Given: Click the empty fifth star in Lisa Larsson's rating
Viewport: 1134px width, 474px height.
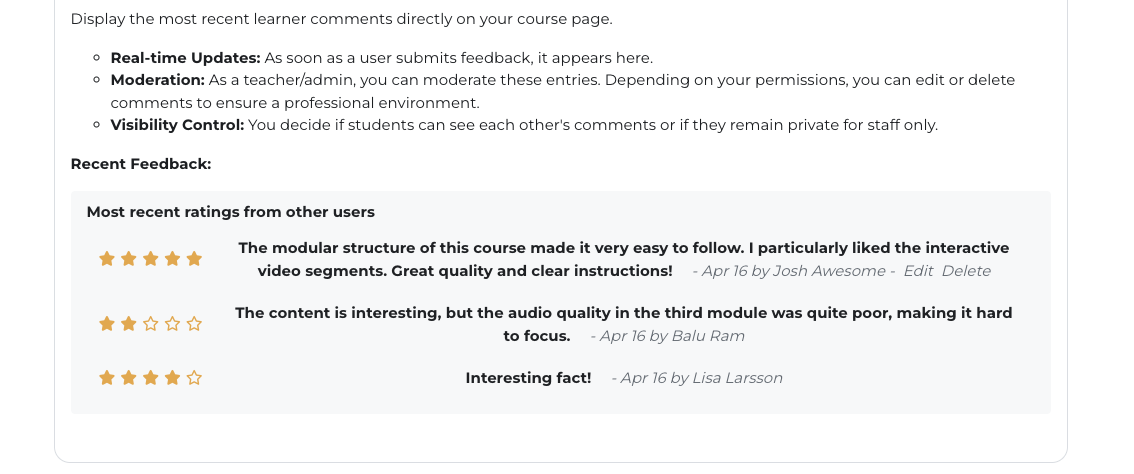Looking at the screenshot, I should click(194, 378).
